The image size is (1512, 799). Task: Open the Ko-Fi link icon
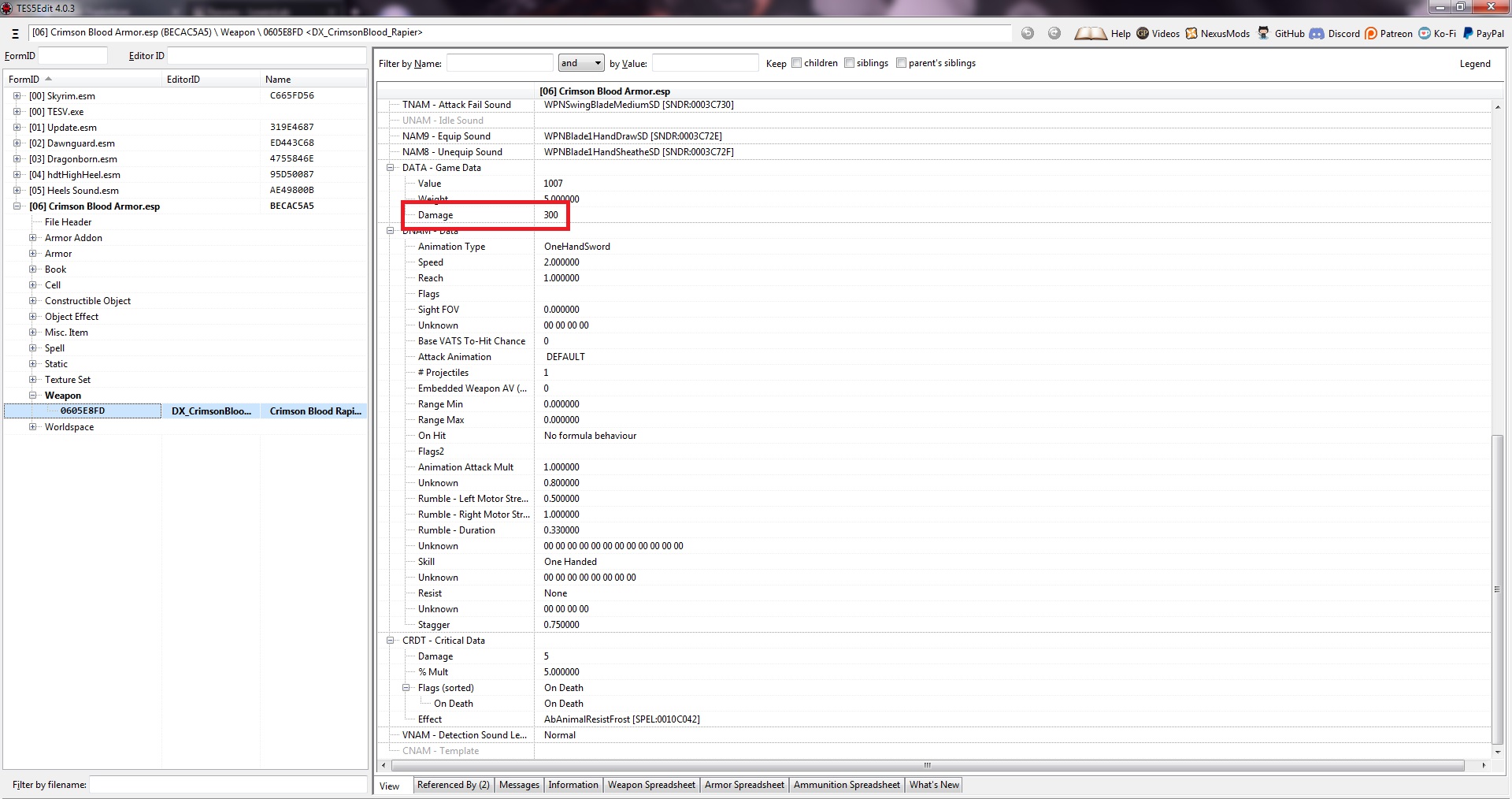tap(1425, 33)
